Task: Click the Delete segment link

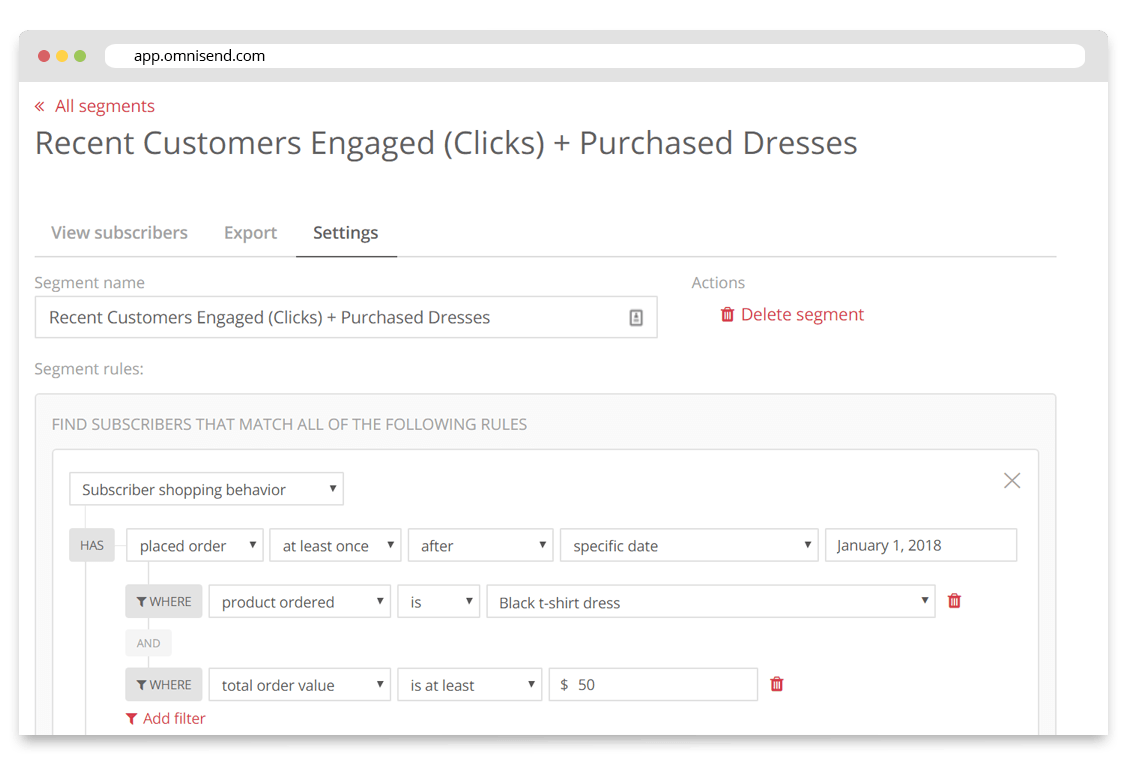Action: [x=802, y=315]
